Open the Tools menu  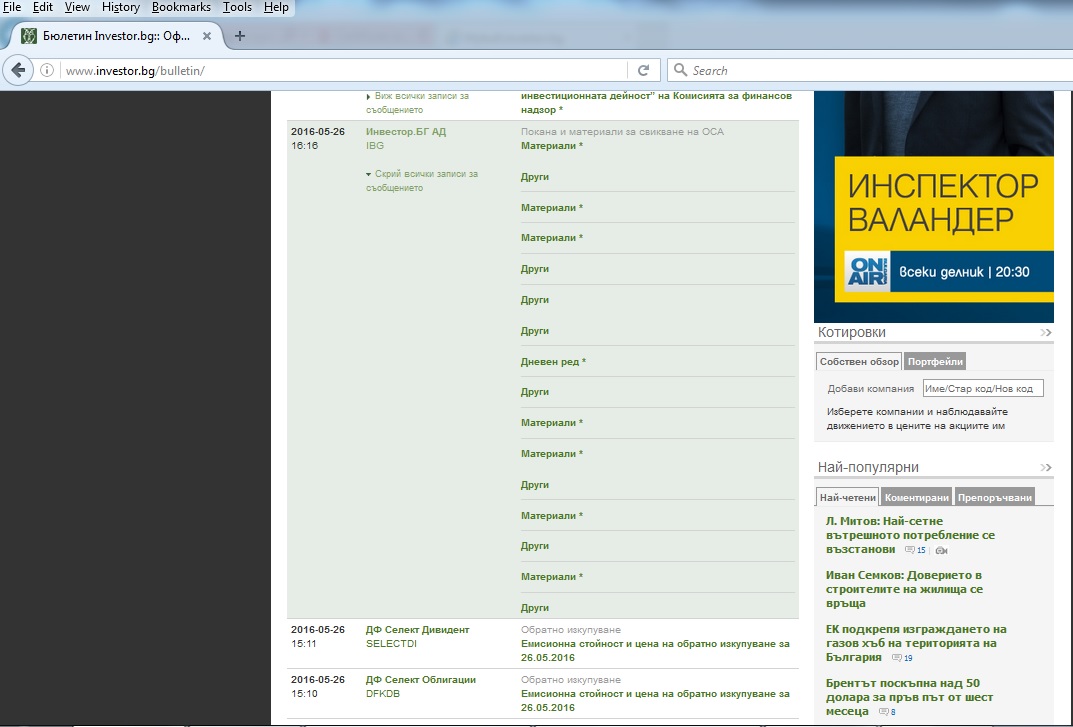pos(237,7)
